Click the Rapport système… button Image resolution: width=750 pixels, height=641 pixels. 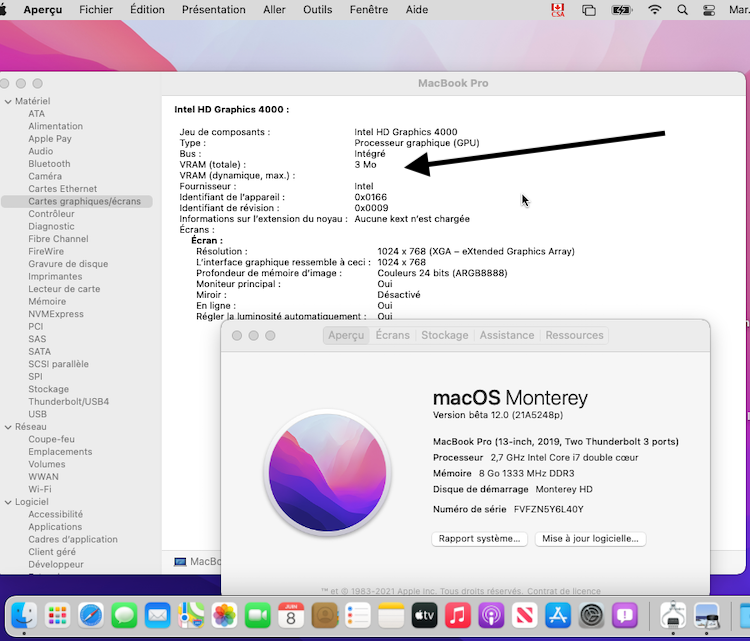(x=479, y=539)
